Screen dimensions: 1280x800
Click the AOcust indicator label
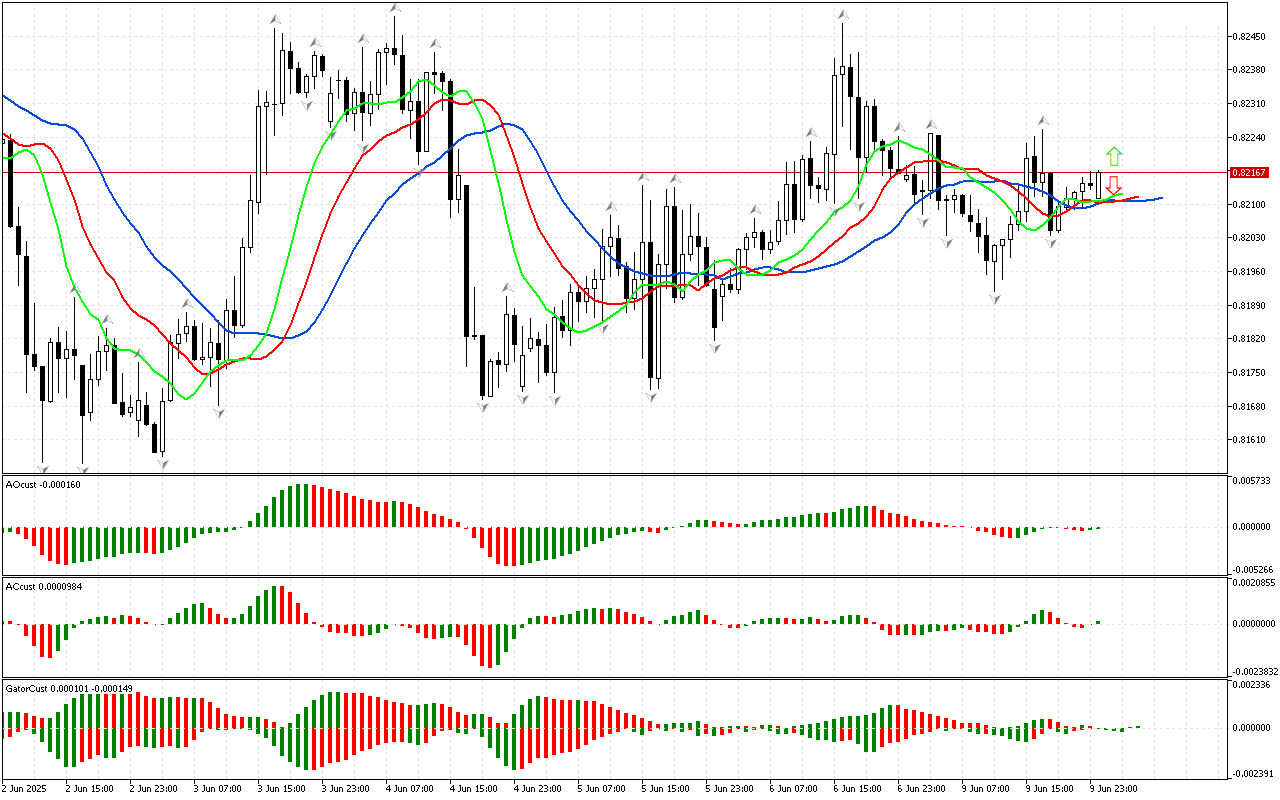tap(43, 484)
